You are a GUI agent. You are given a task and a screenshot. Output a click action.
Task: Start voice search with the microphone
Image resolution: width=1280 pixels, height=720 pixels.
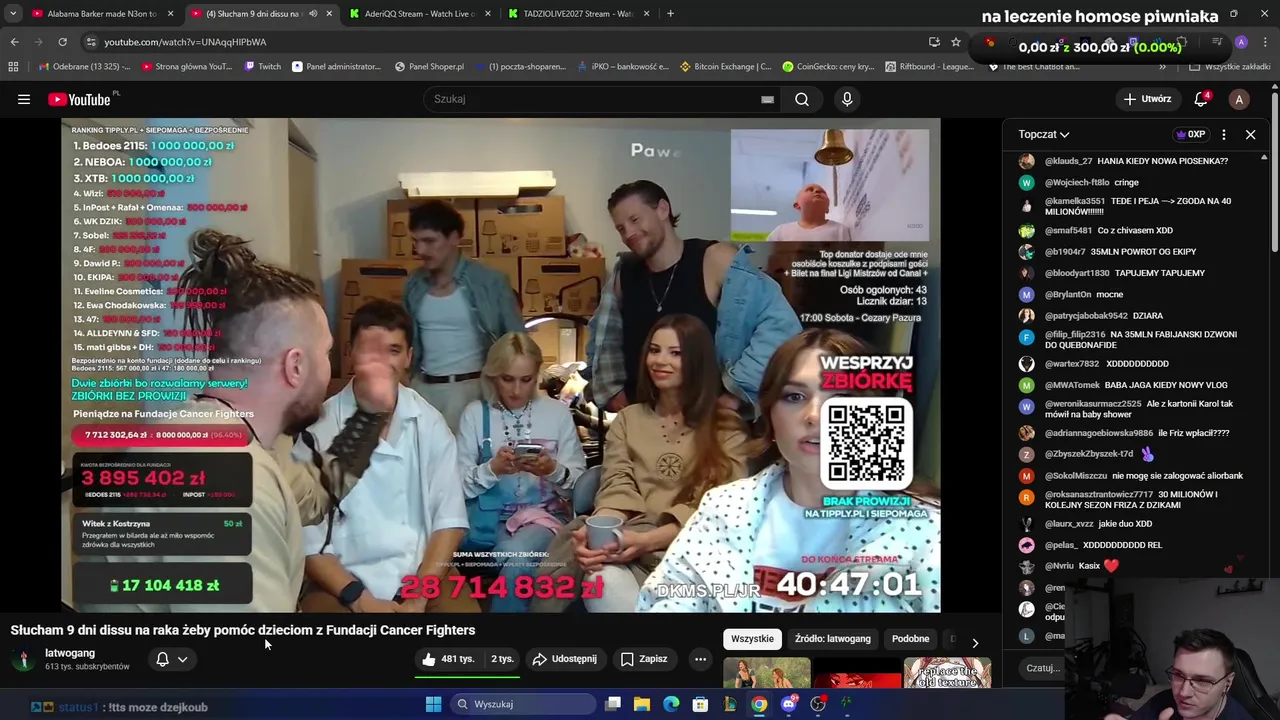coord(847,99)
